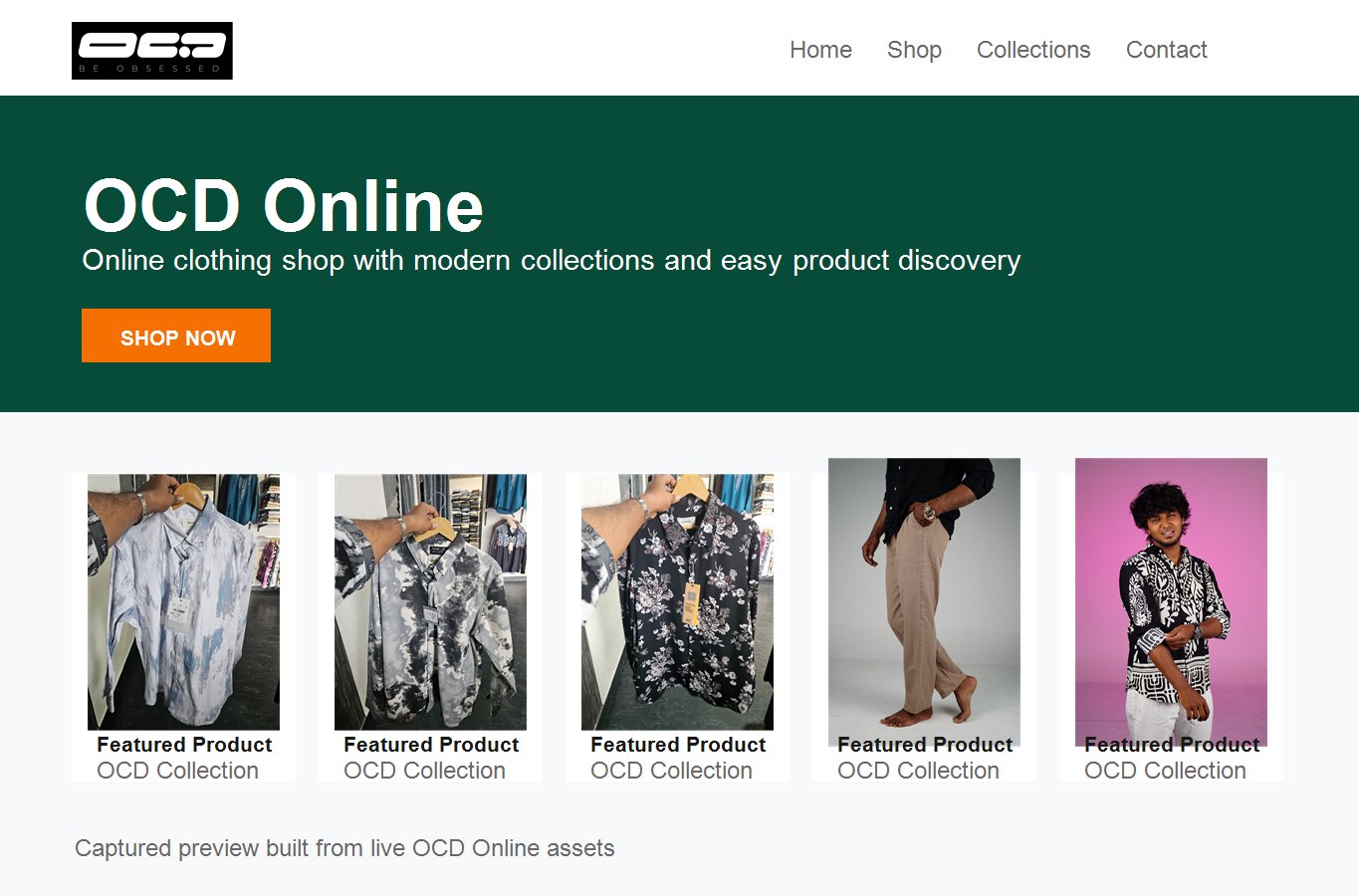Open the light blue white shirt thumbnail
The width and height of the screenshot is (1359, 896).
tap(183, 602)
